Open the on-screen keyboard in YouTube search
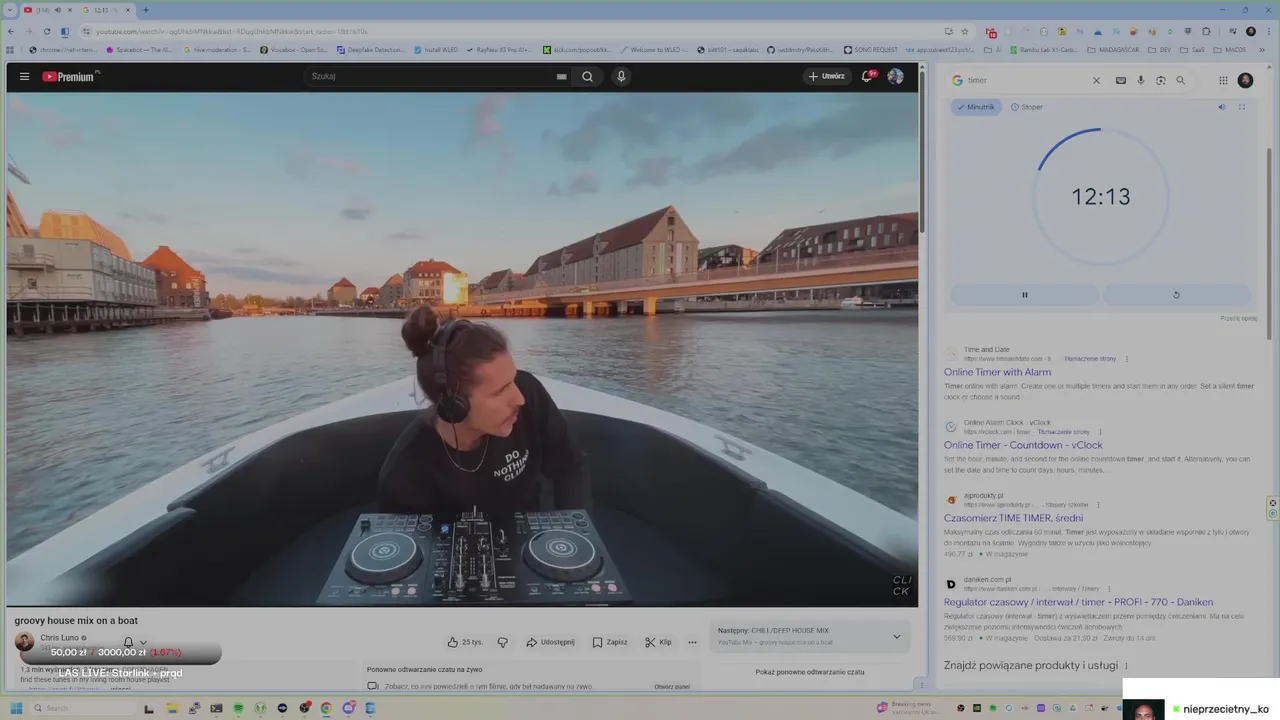 tap(561, 76)
